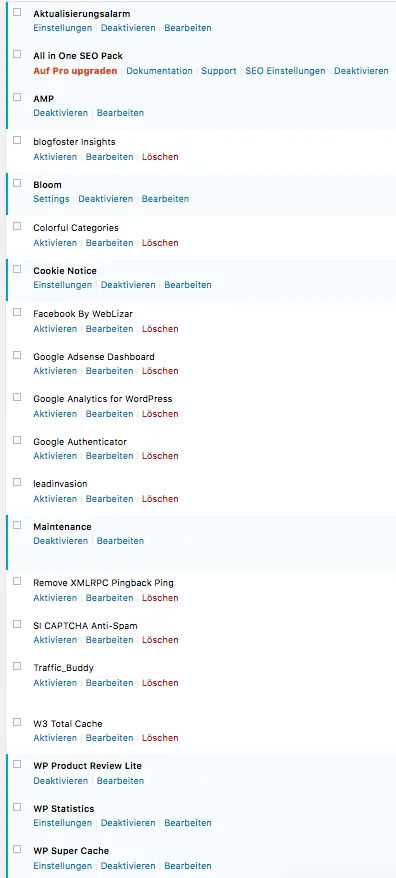The height and width of the screenshot is (878, 396).
Task: Check the box beside blogfoster Insights
Action: click(17, 140)
